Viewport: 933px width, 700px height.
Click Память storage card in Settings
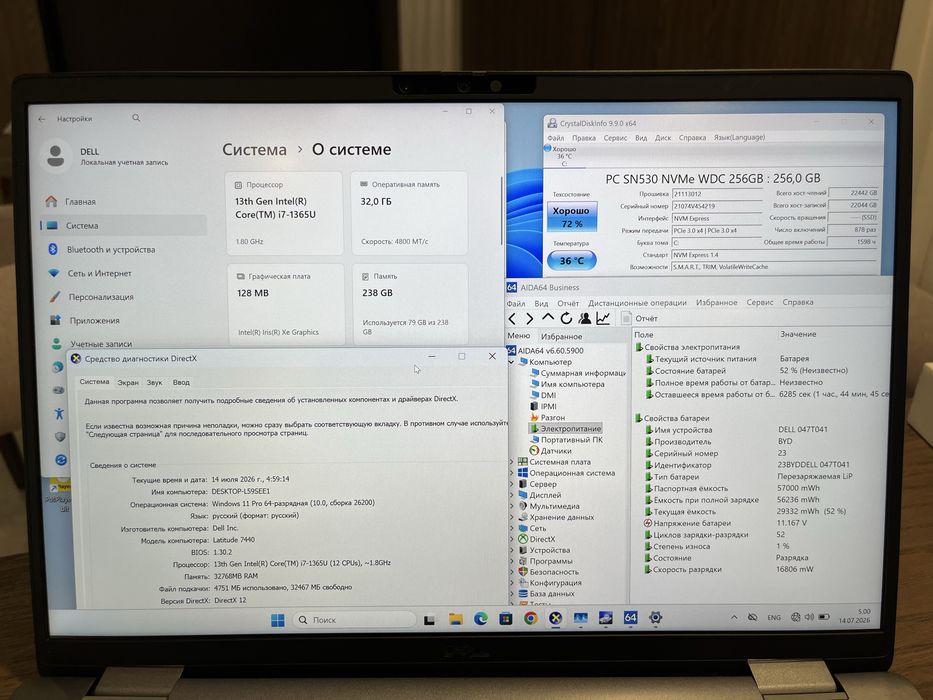(410, 304)
